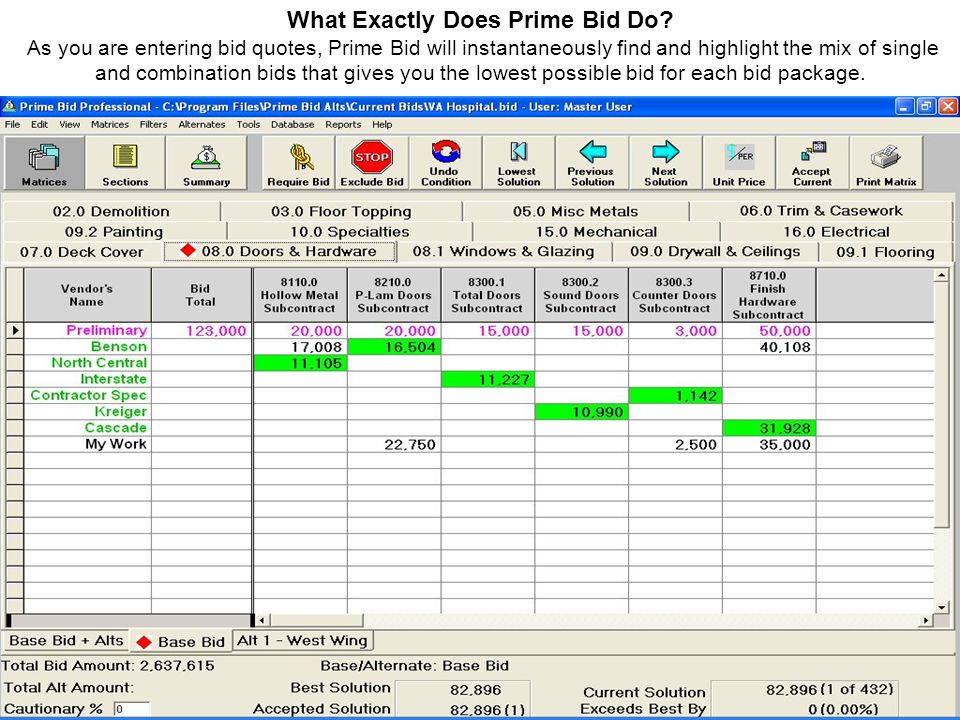Open the Sections view
Viewport: 960px width, 720px height.
click(x=125, y=163)
